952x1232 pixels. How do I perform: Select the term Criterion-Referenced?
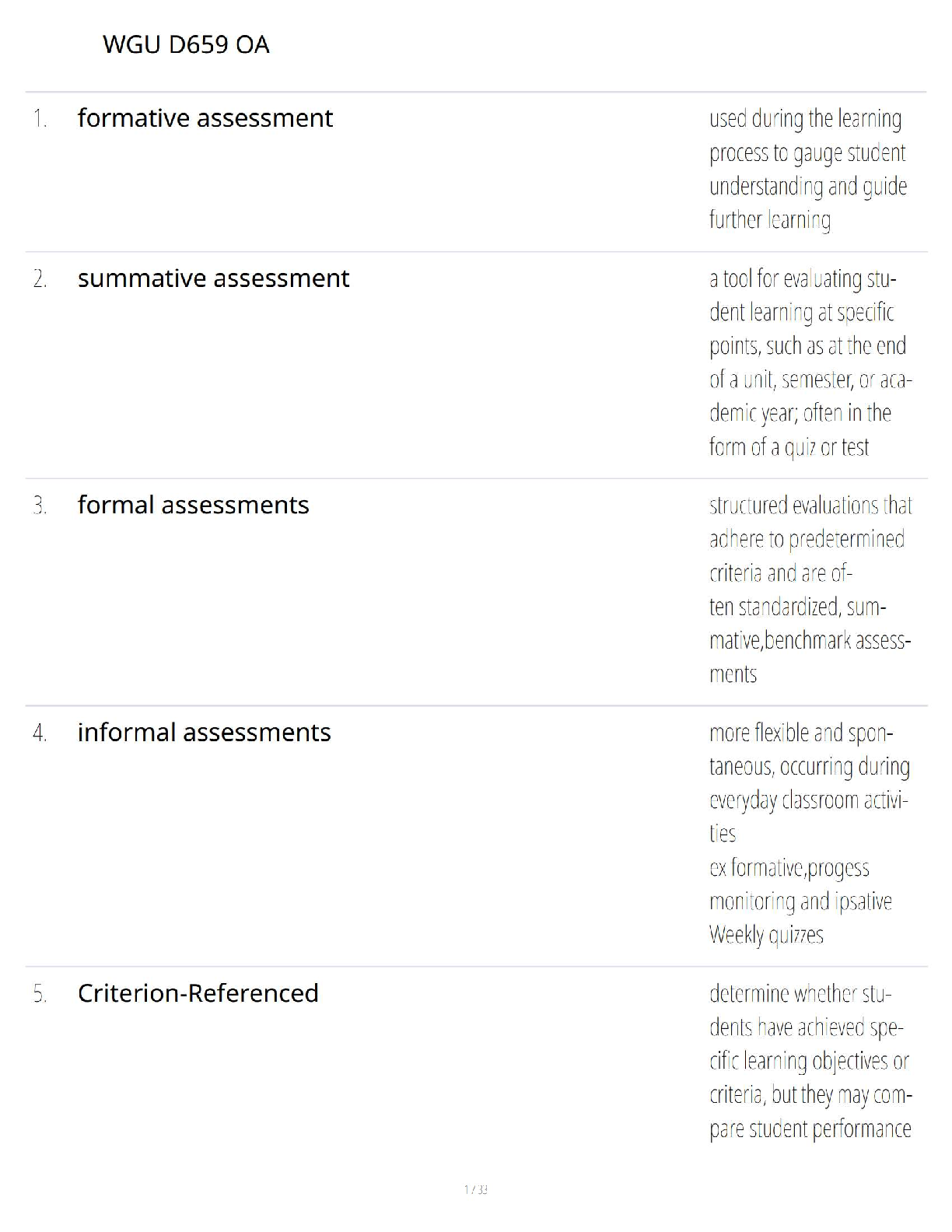pyautogui.click(x=198, y=993)
